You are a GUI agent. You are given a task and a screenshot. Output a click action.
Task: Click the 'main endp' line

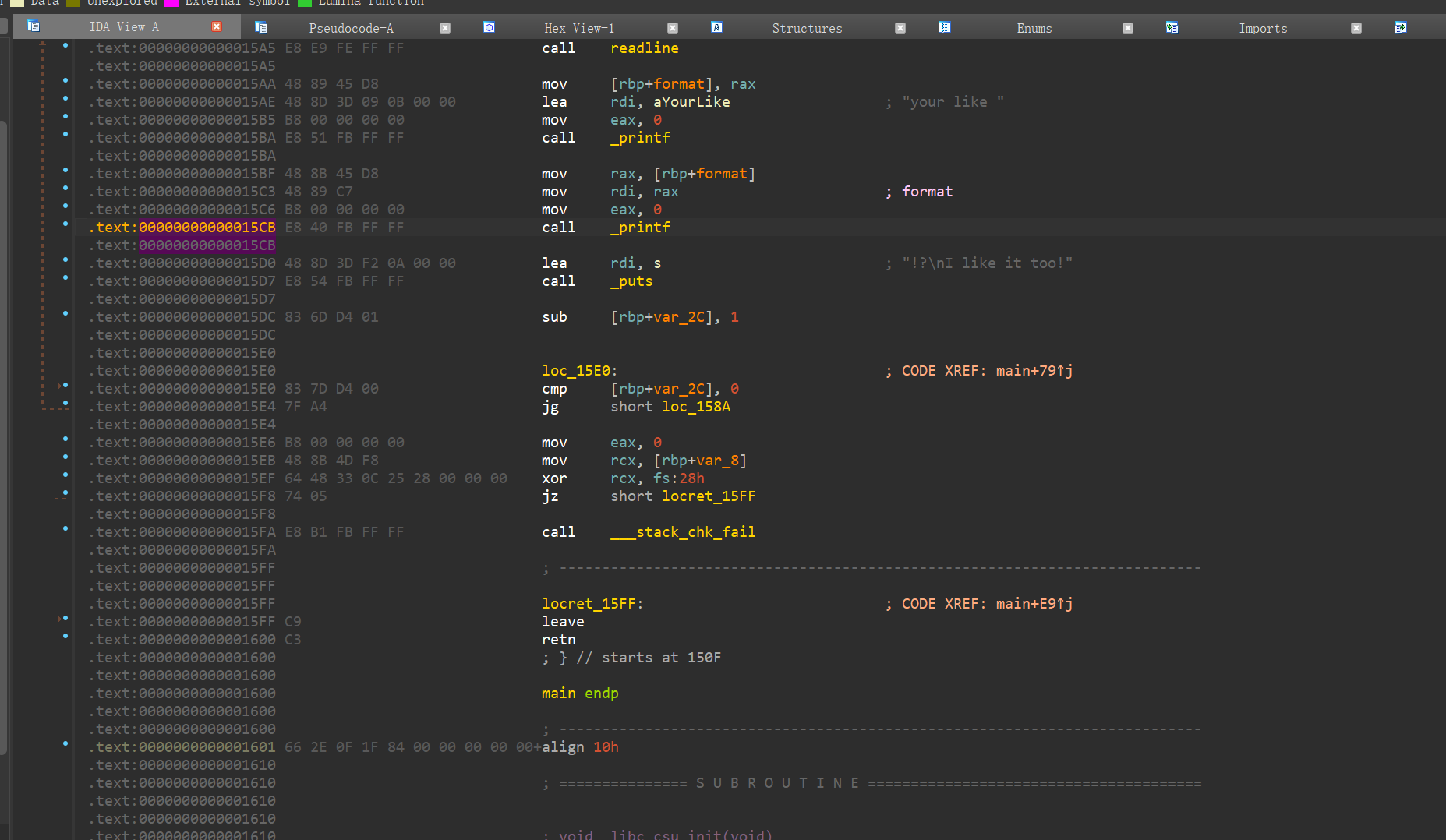point(580,694)
